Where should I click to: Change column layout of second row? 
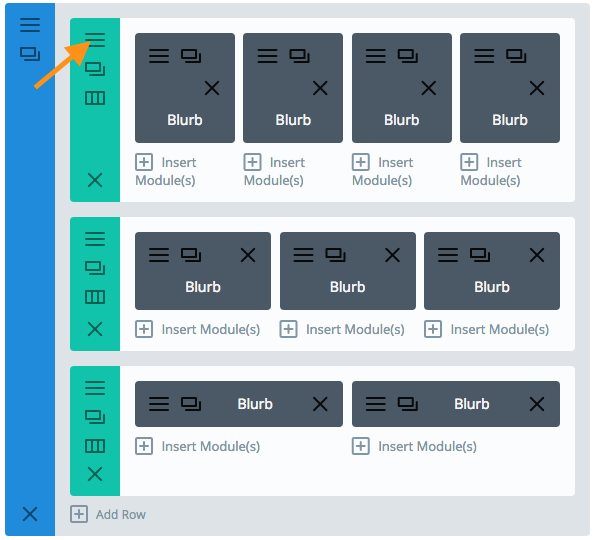point(95,297)
